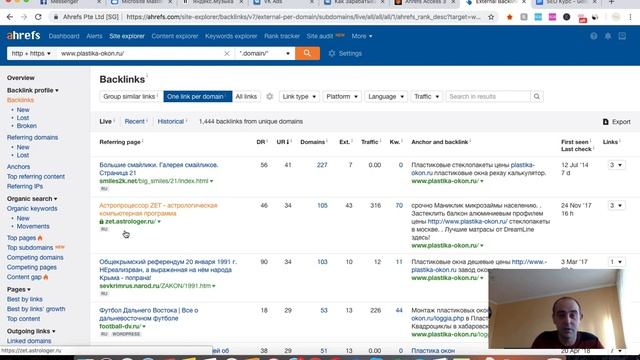The width and height of the screenshot is (640, 360).
Task: Focus the Search in results field
Action: 488,97
